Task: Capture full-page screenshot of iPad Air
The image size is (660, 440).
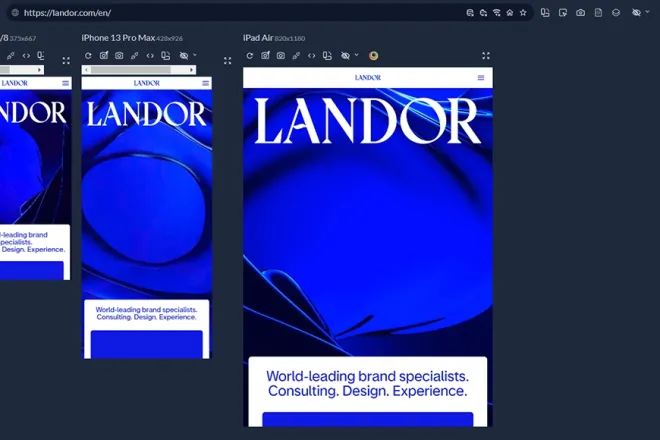Action: 265,56
